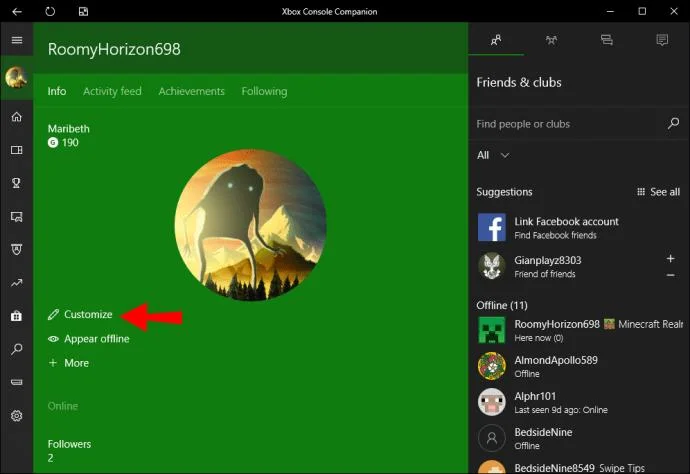Open Microsoft Store bag sidebar icon
Viewport: 690px width, 474px height.
coord(17,316)
